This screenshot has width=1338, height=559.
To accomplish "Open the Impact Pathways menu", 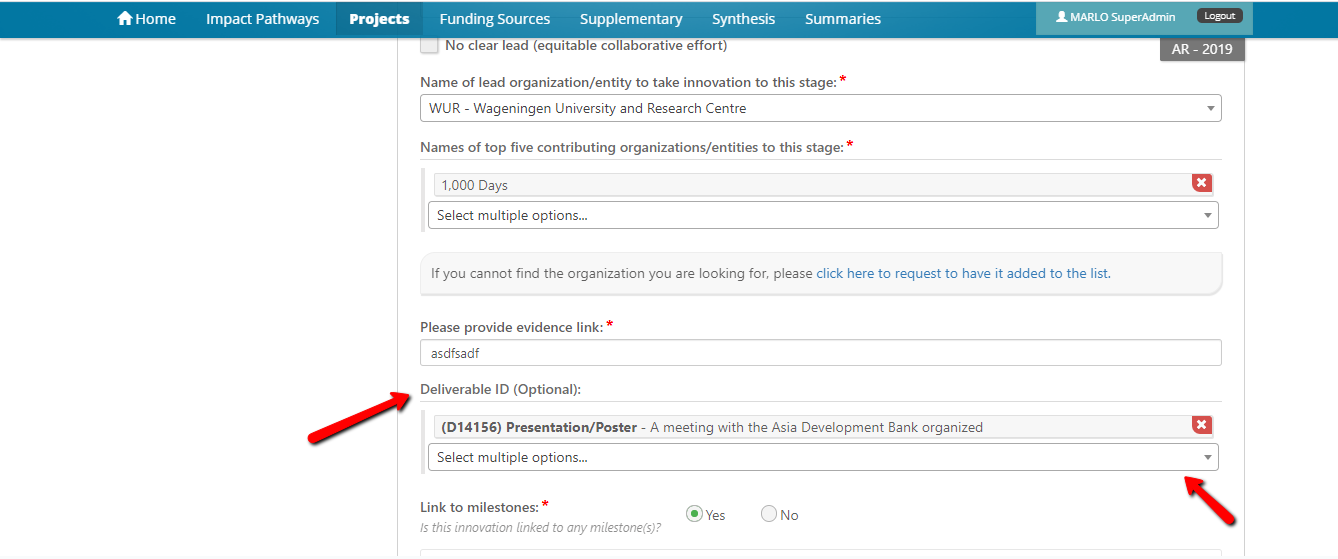I will pos(262,19).
